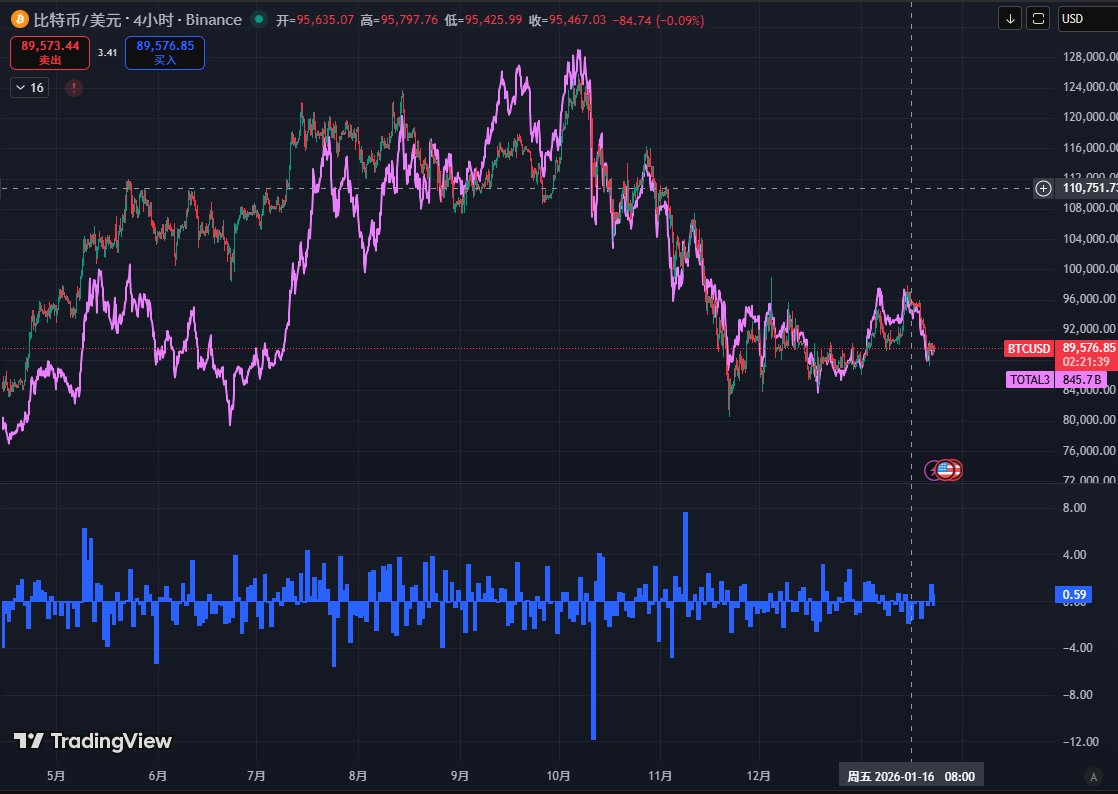Click the 7月 label on time axis
This screenshot has width=1118, height=794.
tap(256, 776)
